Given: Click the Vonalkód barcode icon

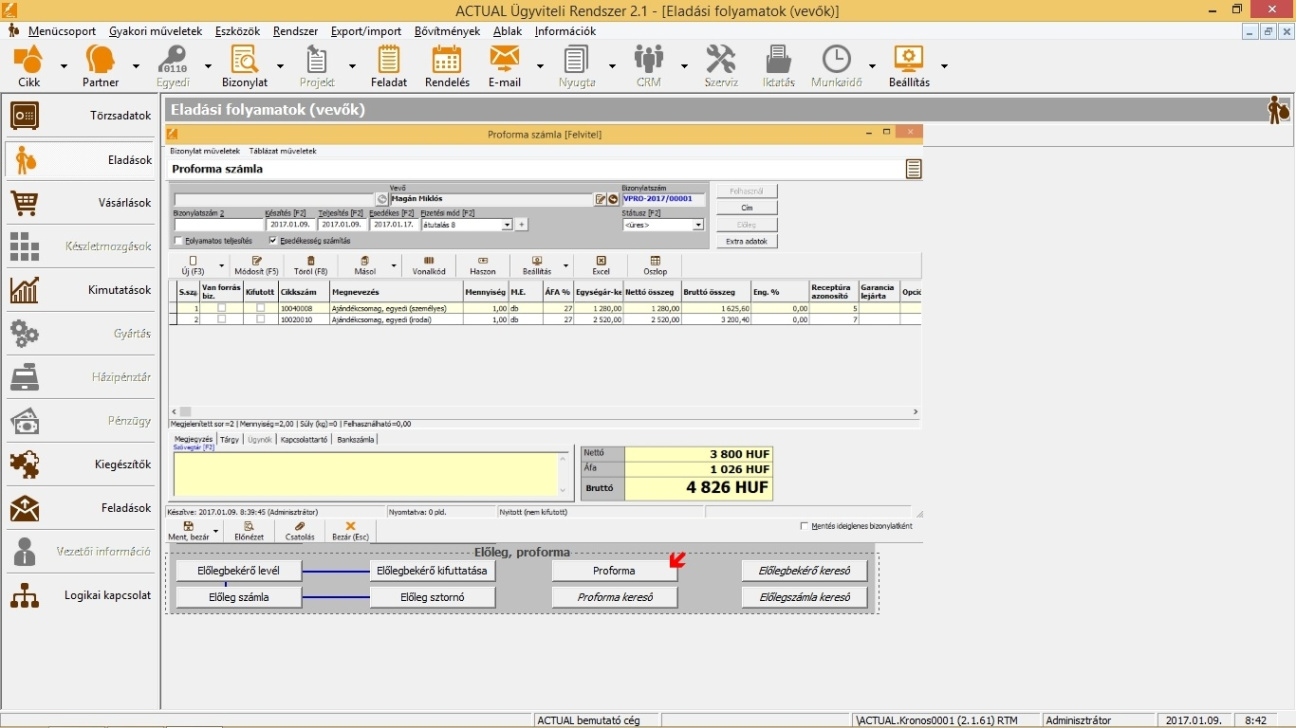Looking at the screenshot, I should tap(428, 265).
